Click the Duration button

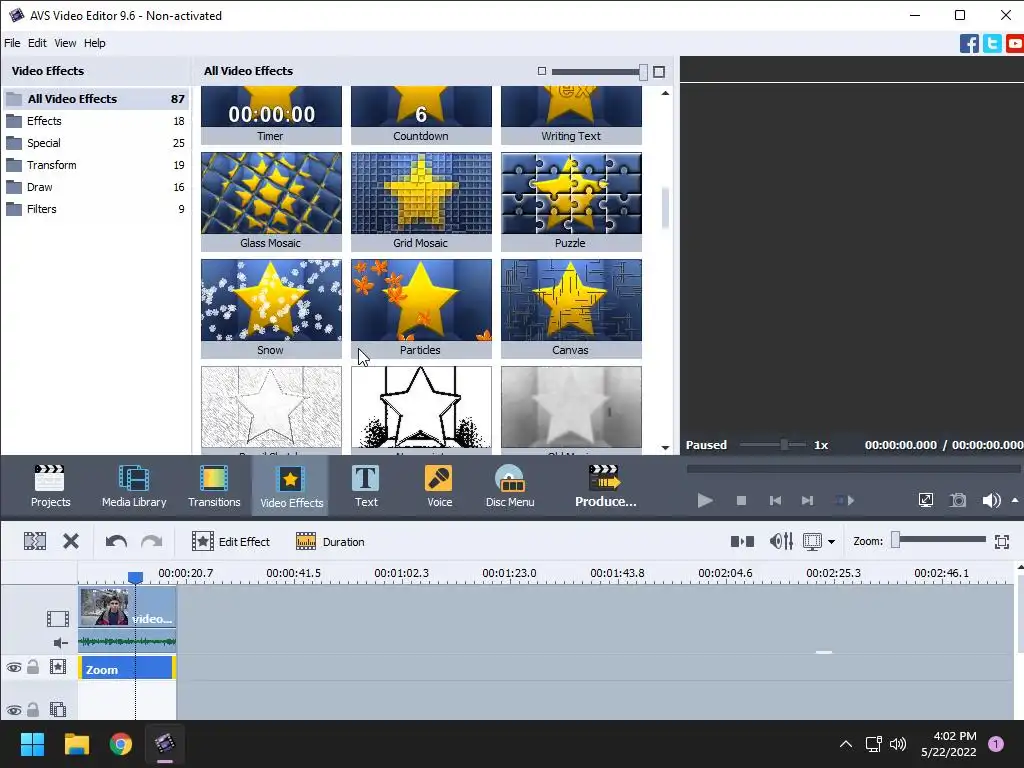click(x=330, y=541)
